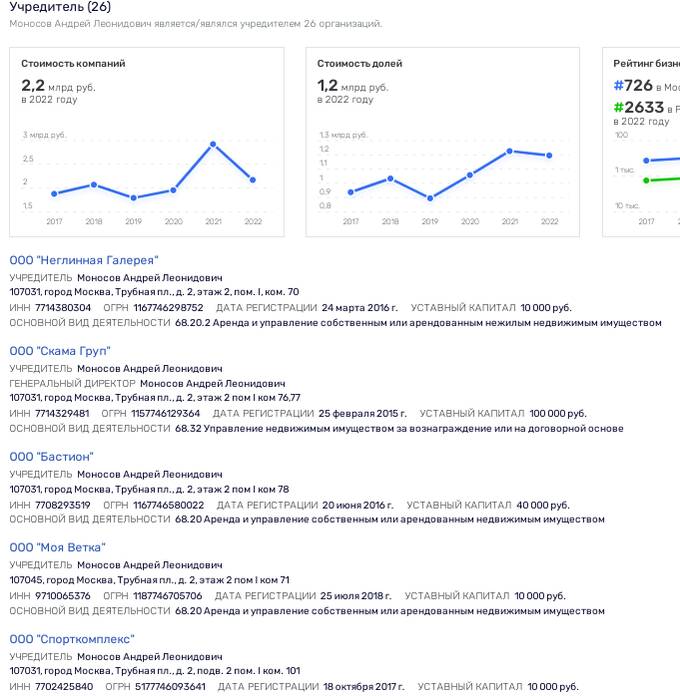Click the Скама Груп general director name
680x696 pixels.
[x=213, y=384]
